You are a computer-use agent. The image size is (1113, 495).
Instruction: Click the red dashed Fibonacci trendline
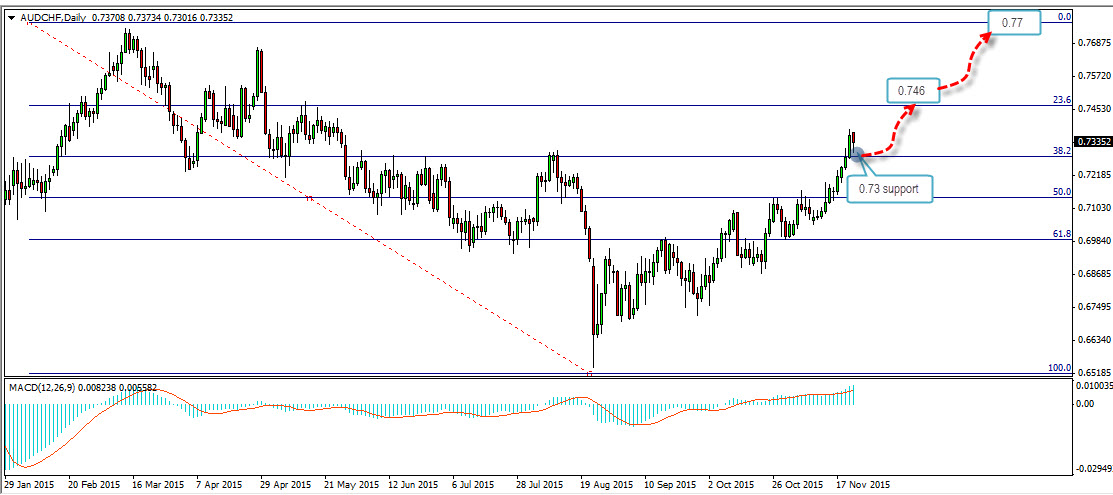coord(300,188)
